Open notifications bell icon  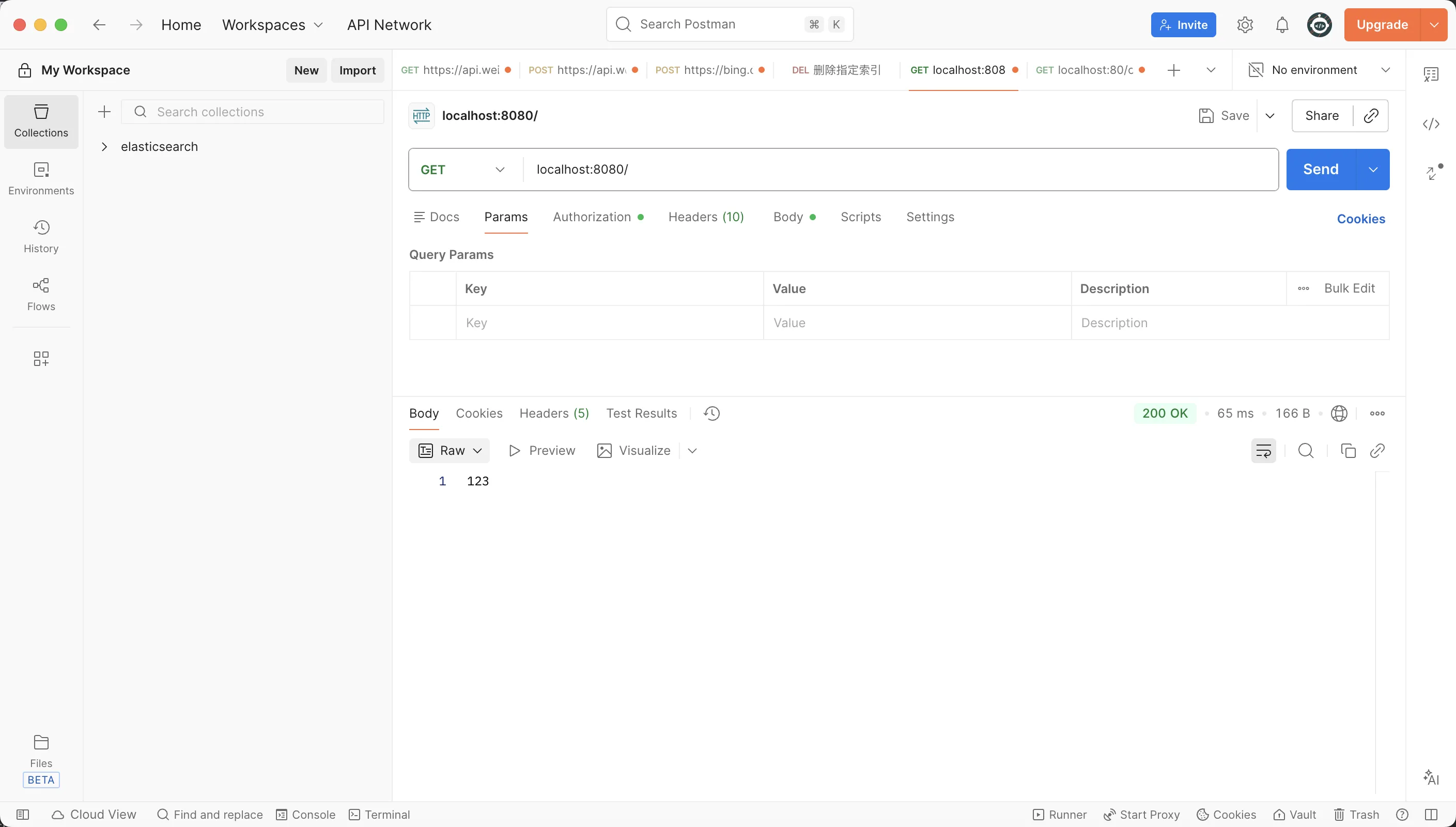coord(1282,25)
